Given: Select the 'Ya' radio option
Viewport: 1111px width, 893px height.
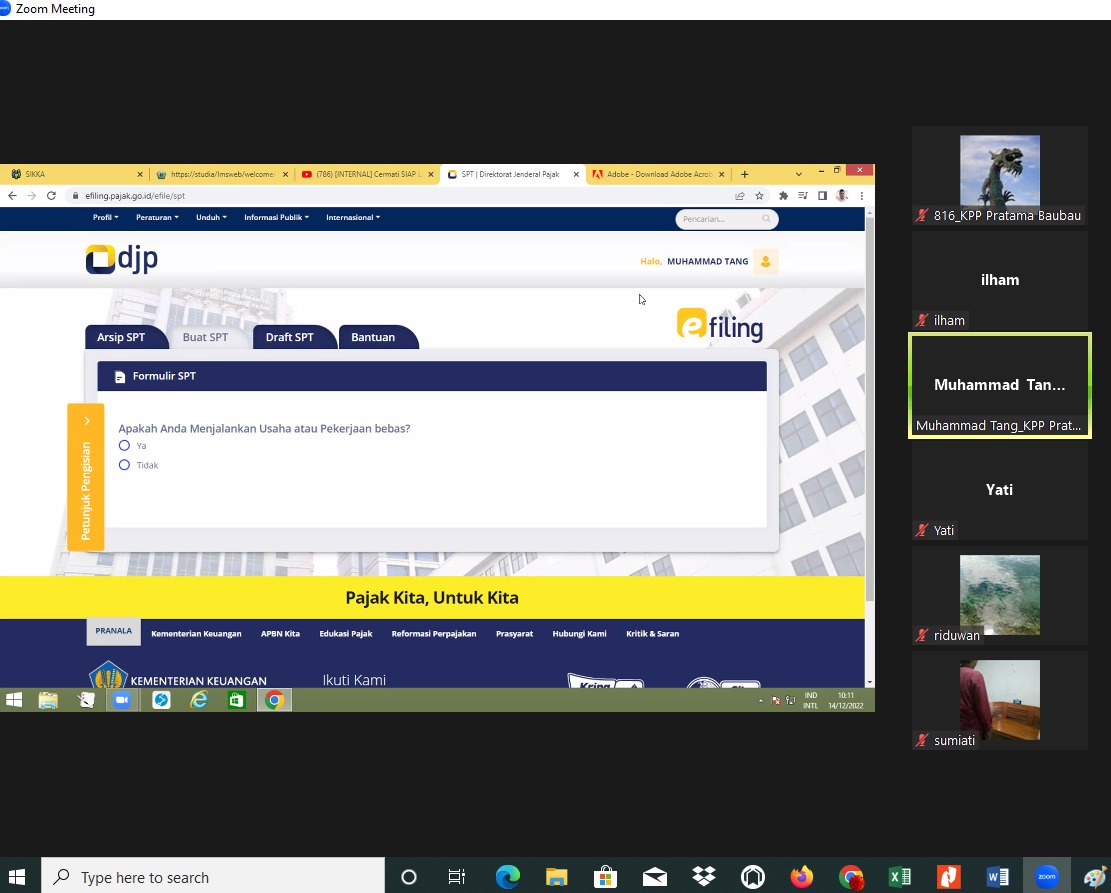Looking at the screenshot, I should (x=125, y=446).
